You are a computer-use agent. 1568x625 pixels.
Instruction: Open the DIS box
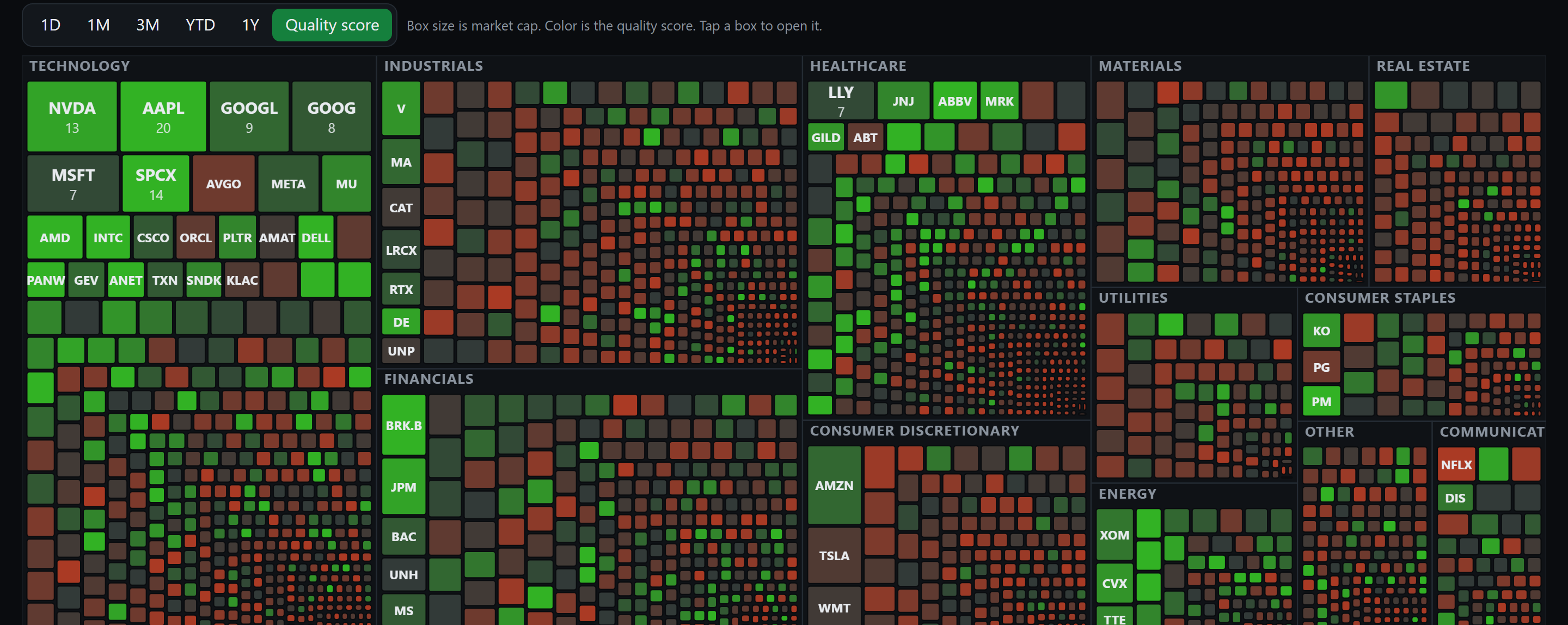pos(1455,497)
